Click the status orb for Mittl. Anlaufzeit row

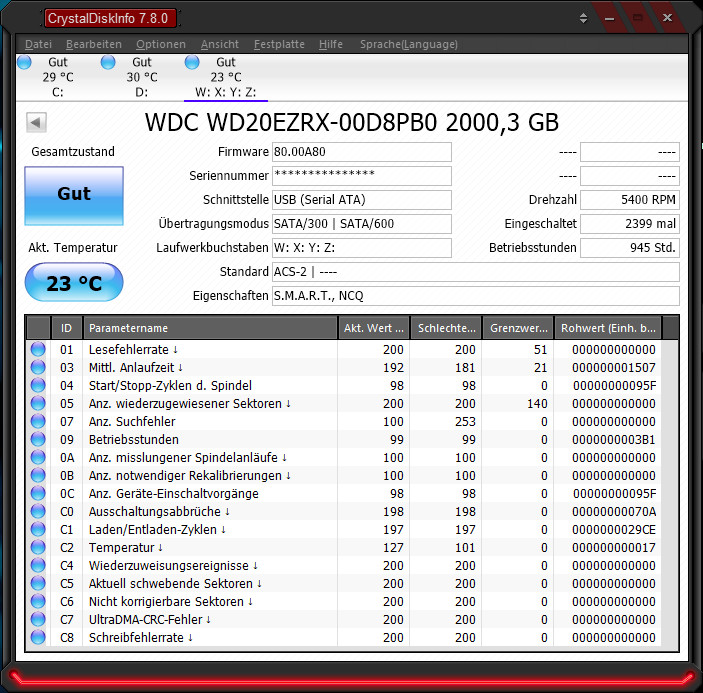(38, 367)
